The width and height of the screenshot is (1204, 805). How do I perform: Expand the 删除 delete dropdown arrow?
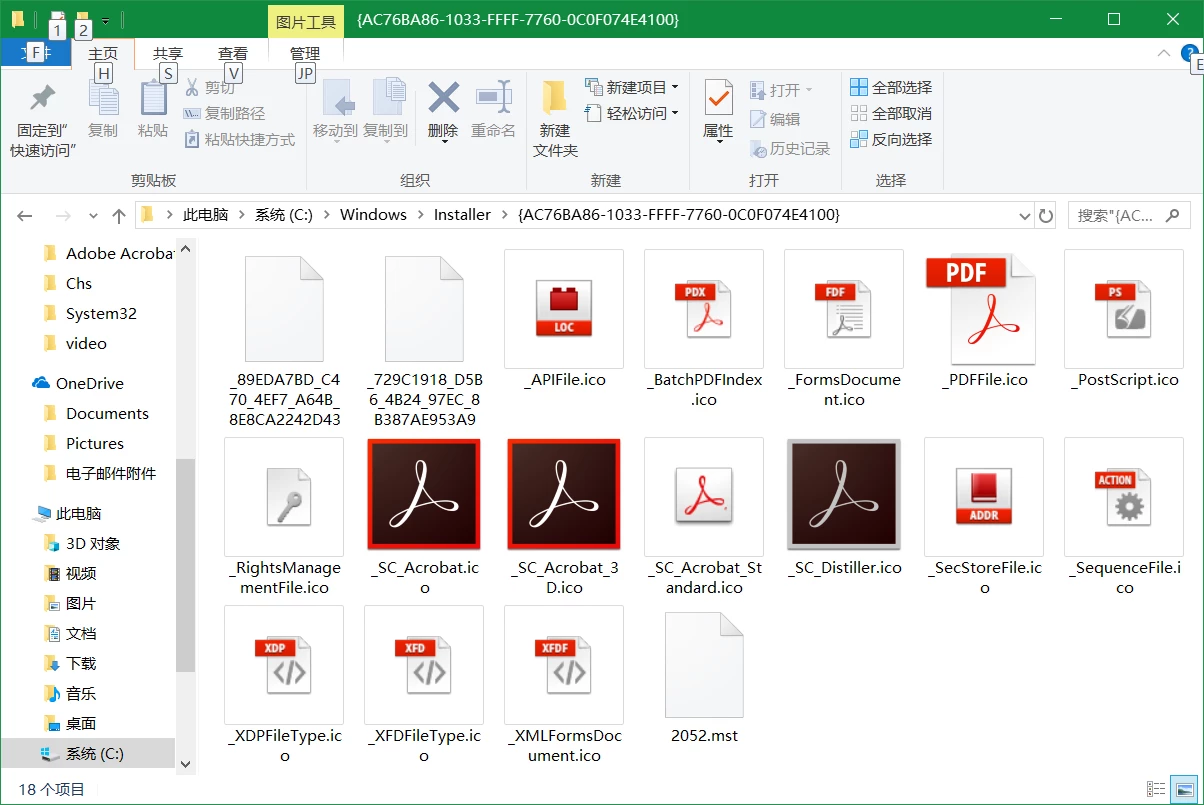pos(443,142)
